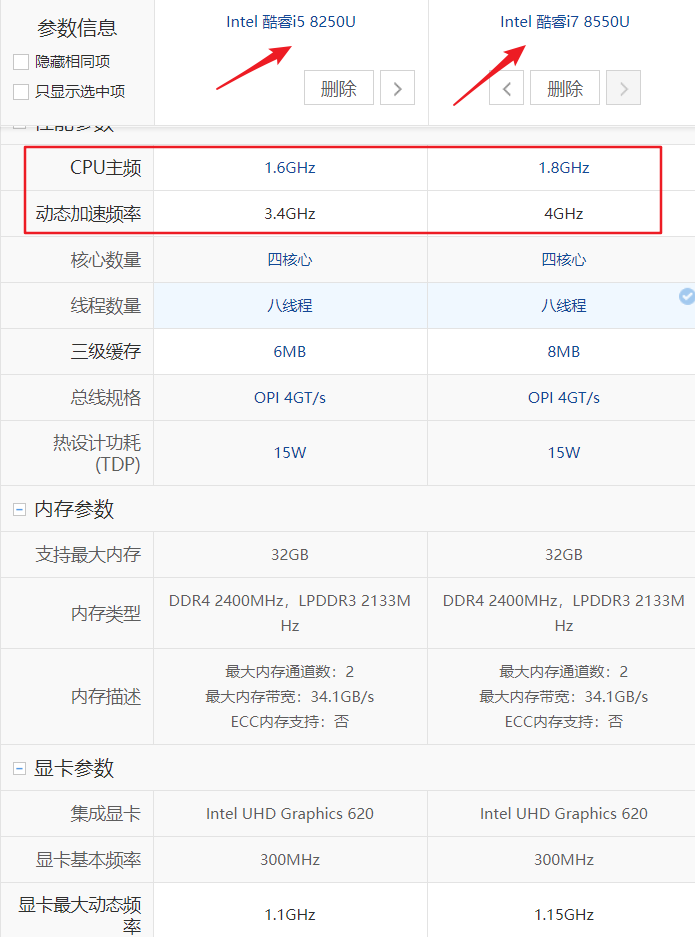The image size is (695, 937).
Task: Click the 1.6GHz CPU主频 value
Action: [x=290, y=168]
